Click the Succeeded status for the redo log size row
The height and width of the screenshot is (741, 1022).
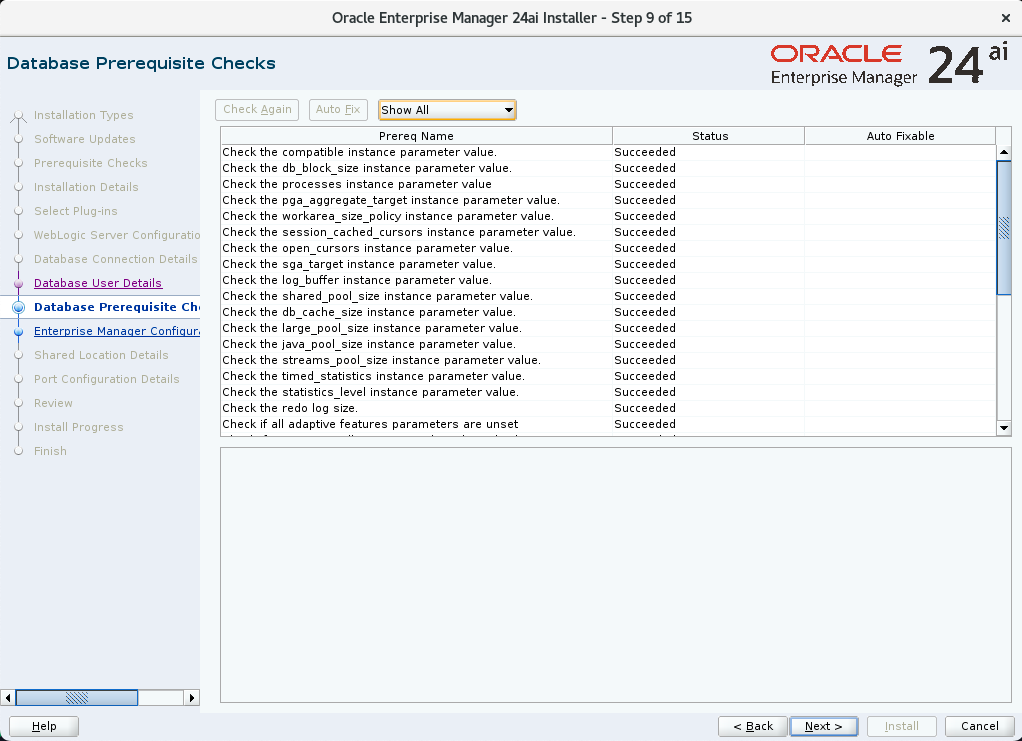click(645, 408)
